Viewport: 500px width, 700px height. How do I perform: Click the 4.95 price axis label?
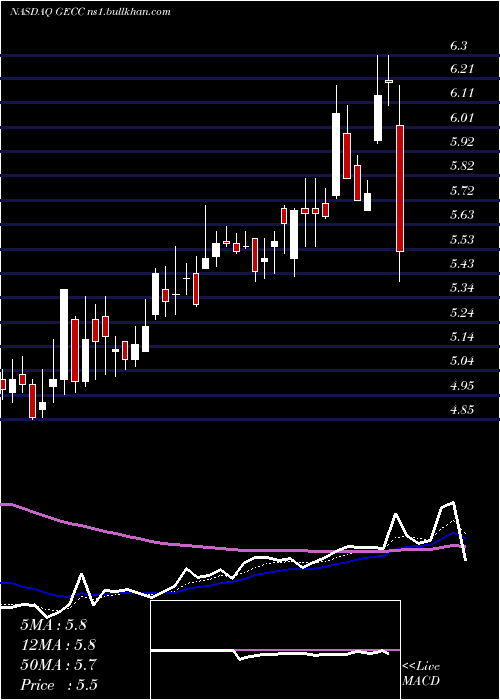click(x=462, y=385)
